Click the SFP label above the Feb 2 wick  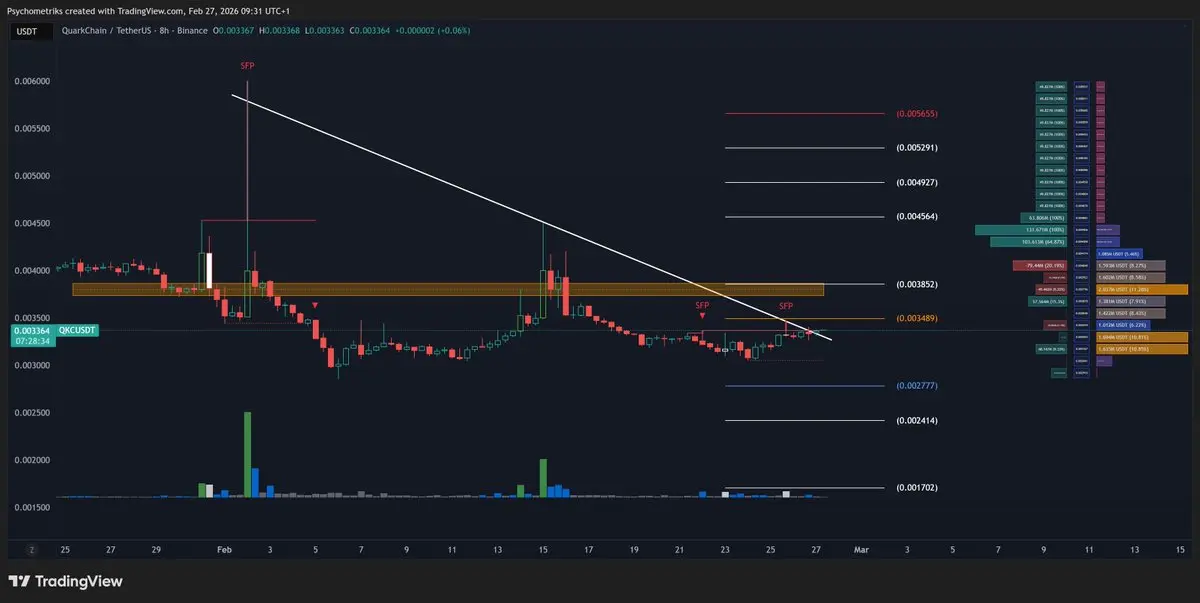247,66
